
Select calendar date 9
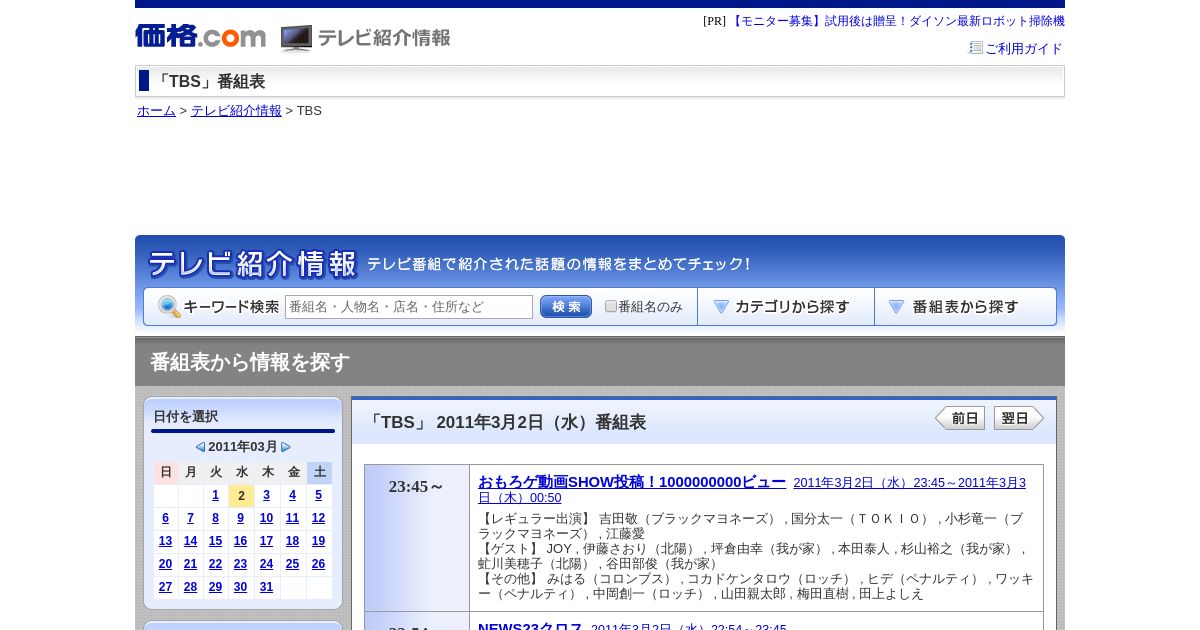point(240,518)
